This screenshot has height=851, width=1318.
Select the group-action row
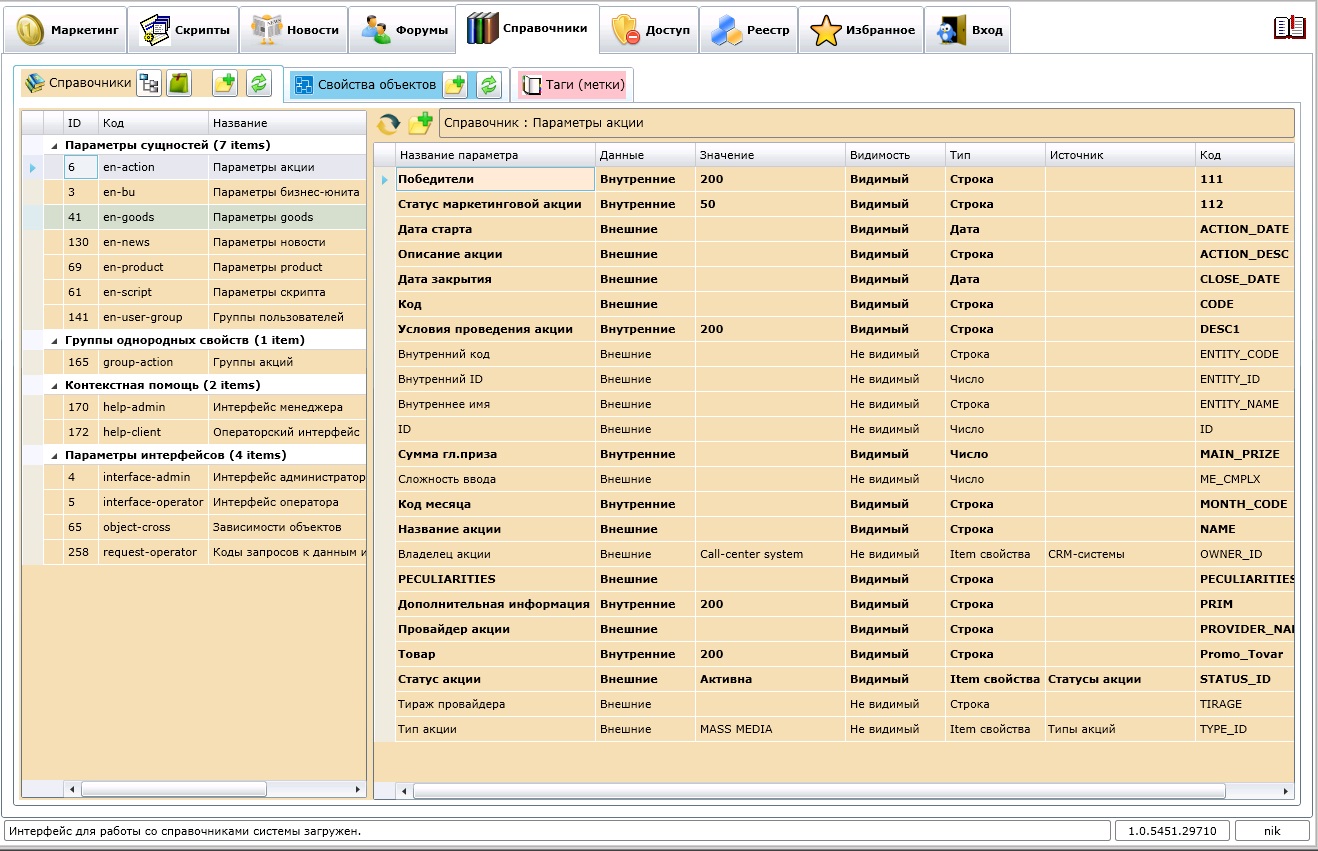tap(194, 362)
